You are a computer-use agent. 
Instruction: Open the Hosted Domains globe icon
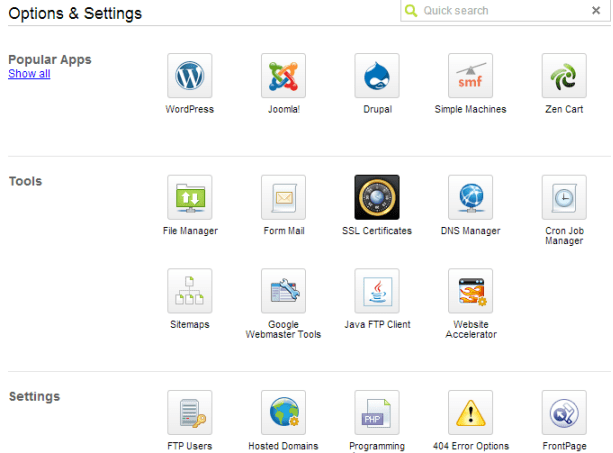283,412
